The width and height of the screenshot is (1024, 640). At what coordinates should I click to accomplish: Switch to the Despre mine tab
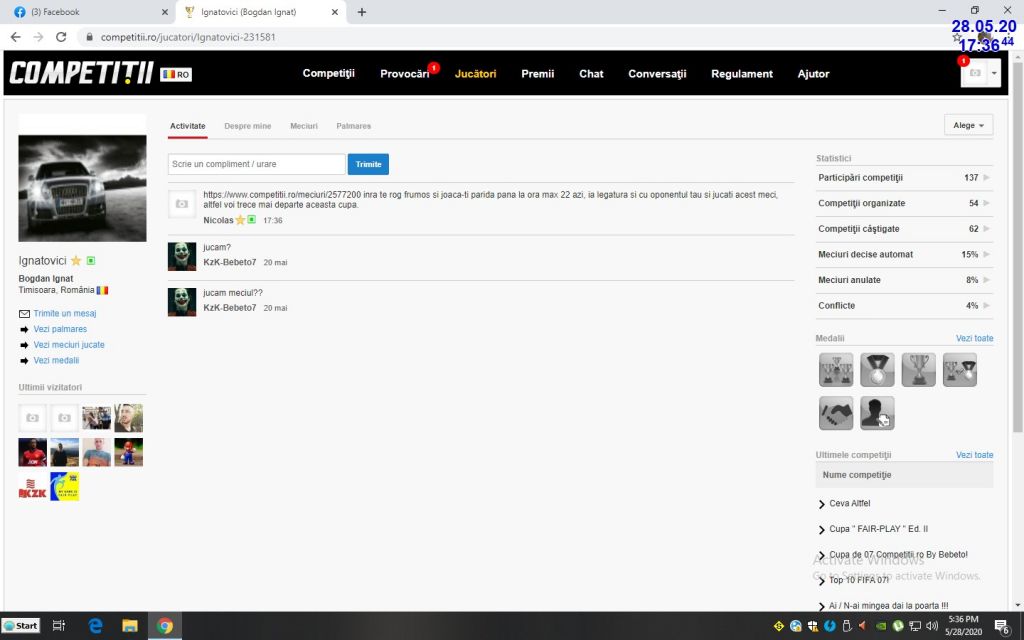click(x=247, y=126)
